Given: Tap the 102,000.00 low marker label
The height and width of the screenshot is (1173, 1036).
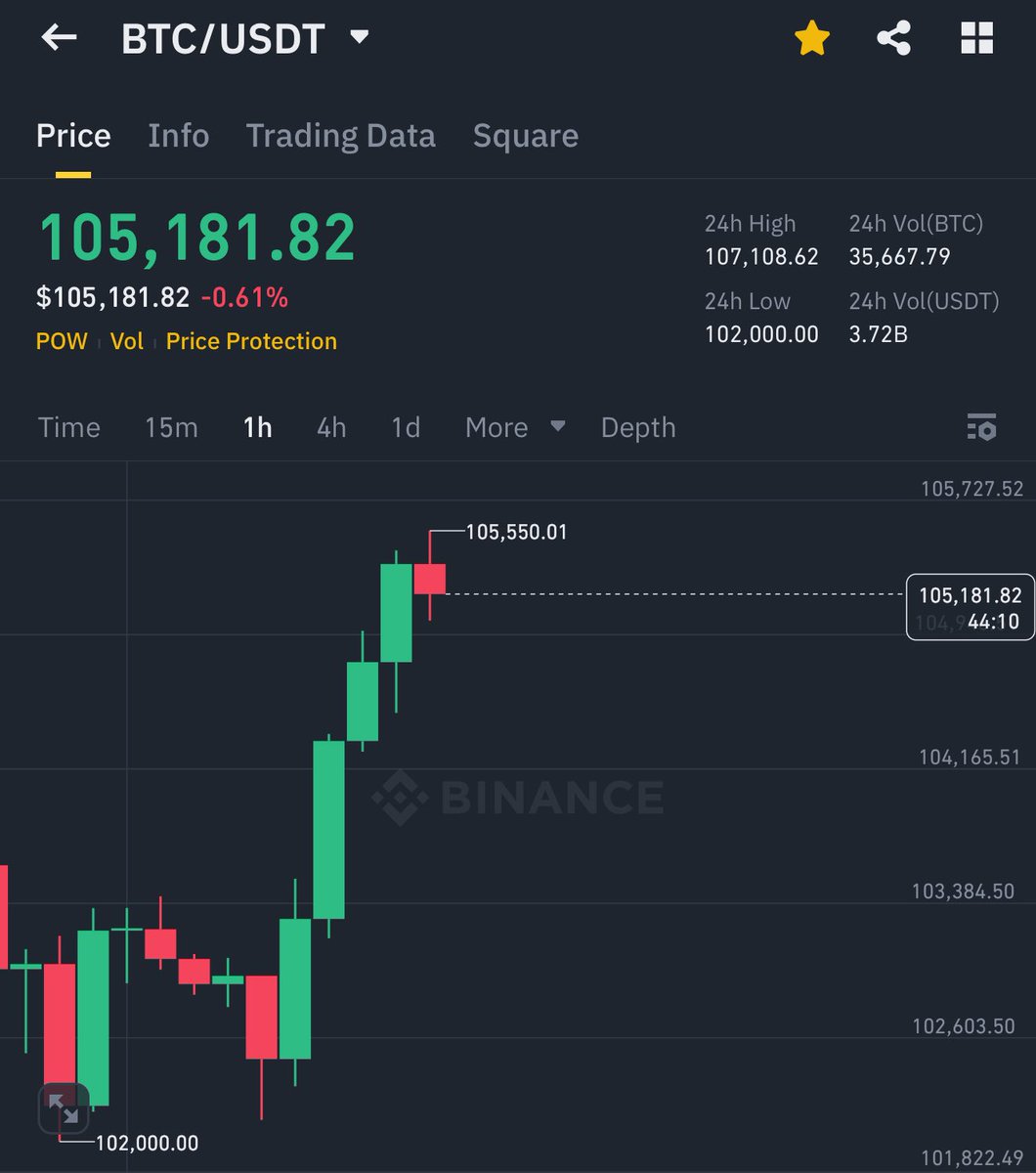Looking at the screenshot, I should pos(147,1143).
